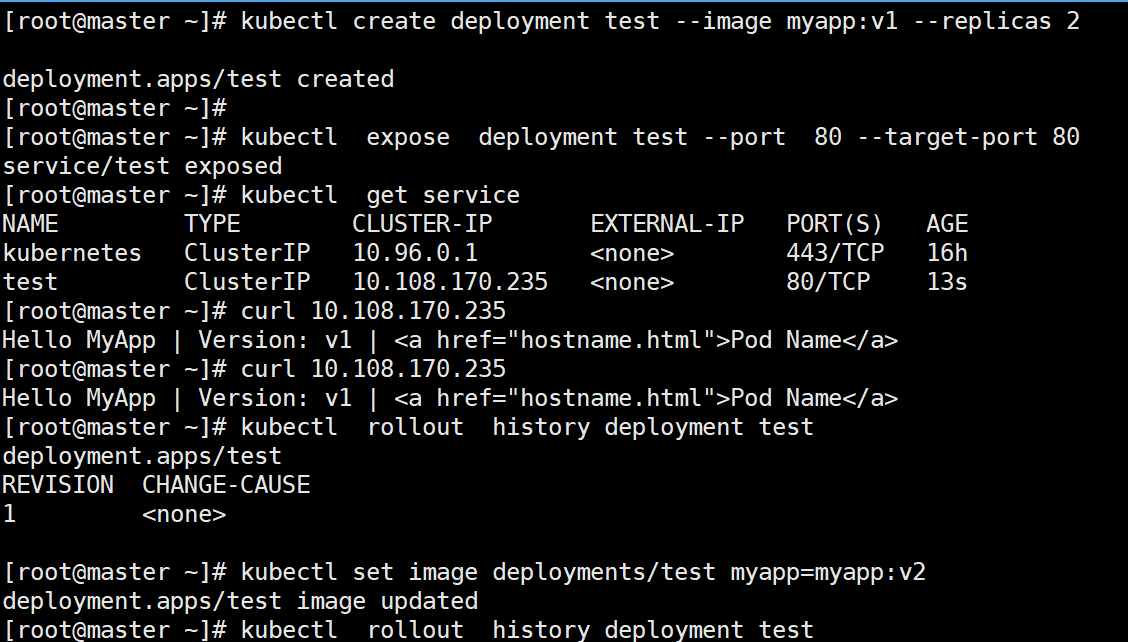This screenshot has width=1128, height=642.
Task: Click the 80/TCP port value
Action: (828, 282)
